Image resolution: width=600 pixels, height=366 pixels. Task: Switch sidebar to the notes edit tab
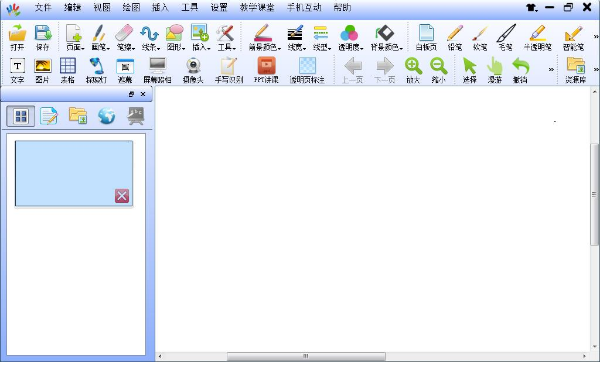coord(49,116)
